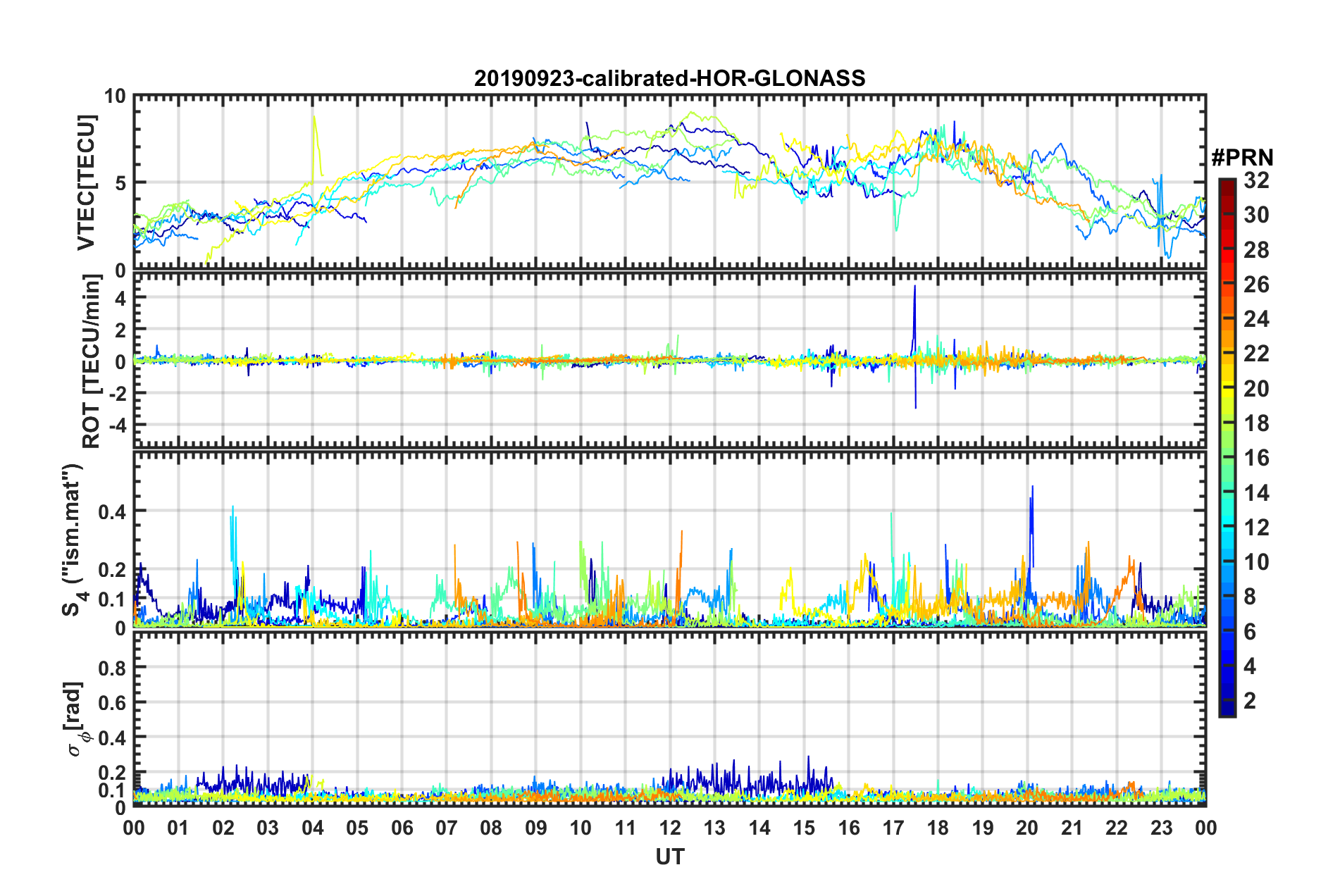Image resolution: width=1340 pixels, height=896 pixels.
Task: Click the ROT axis tick label -4
Action: point(116,425)
